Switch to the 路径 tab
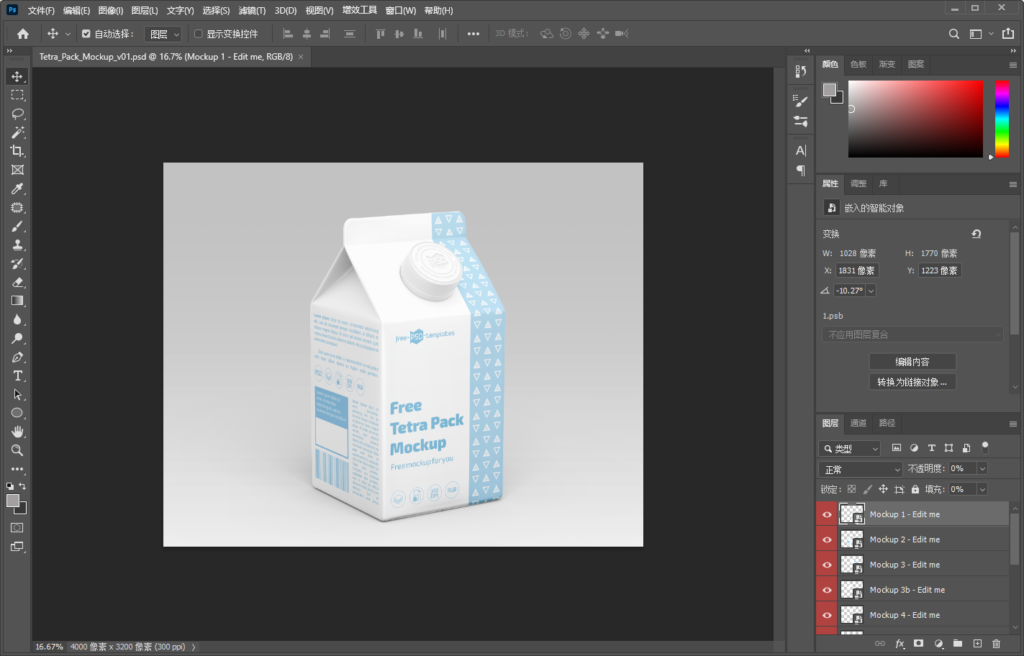 coord(887,423)
